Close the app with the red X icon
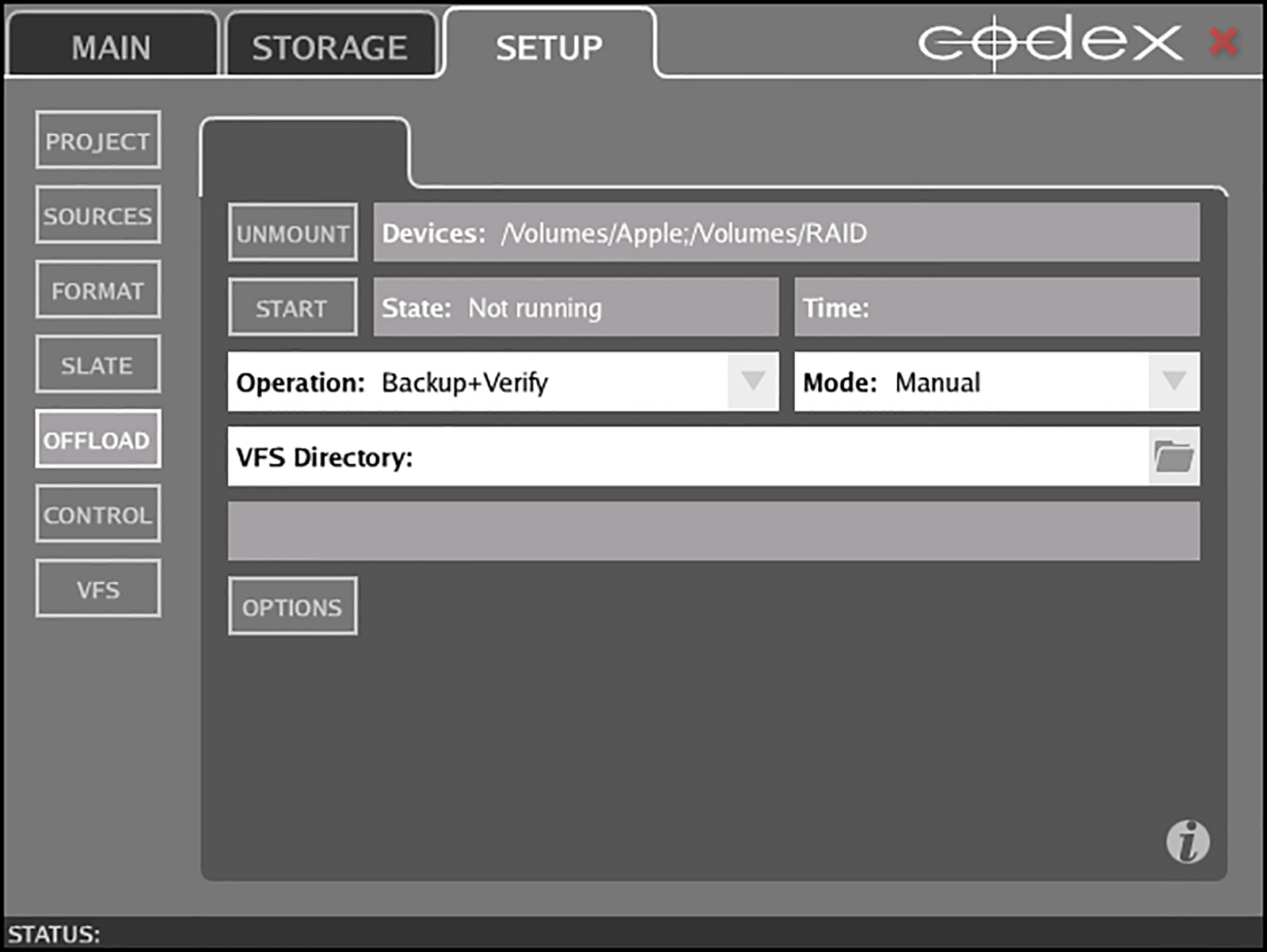This screenshot has height=952, width=1267. coord(1223,40)
